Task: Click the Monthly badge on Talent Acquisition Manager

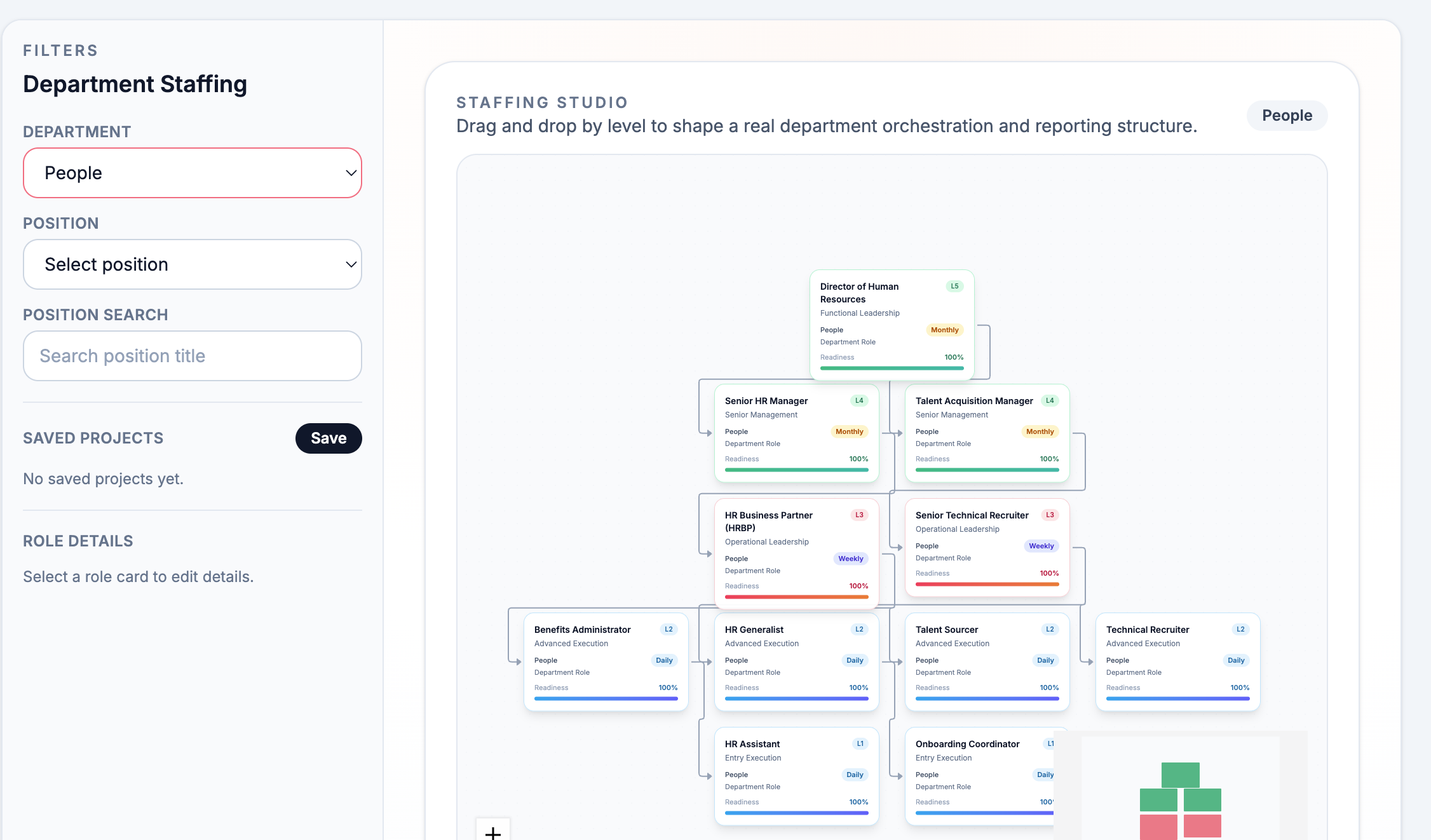Action: pyautogui.click(x=1040, y=431)
